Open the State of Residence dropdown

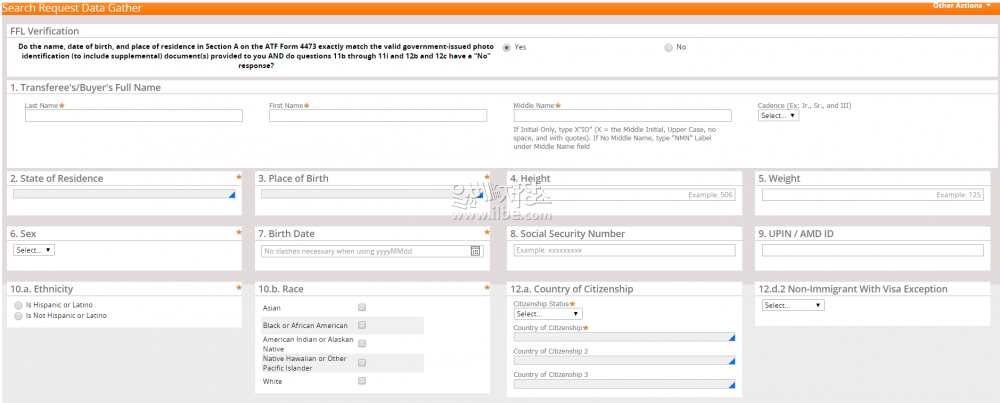(124, 195)
